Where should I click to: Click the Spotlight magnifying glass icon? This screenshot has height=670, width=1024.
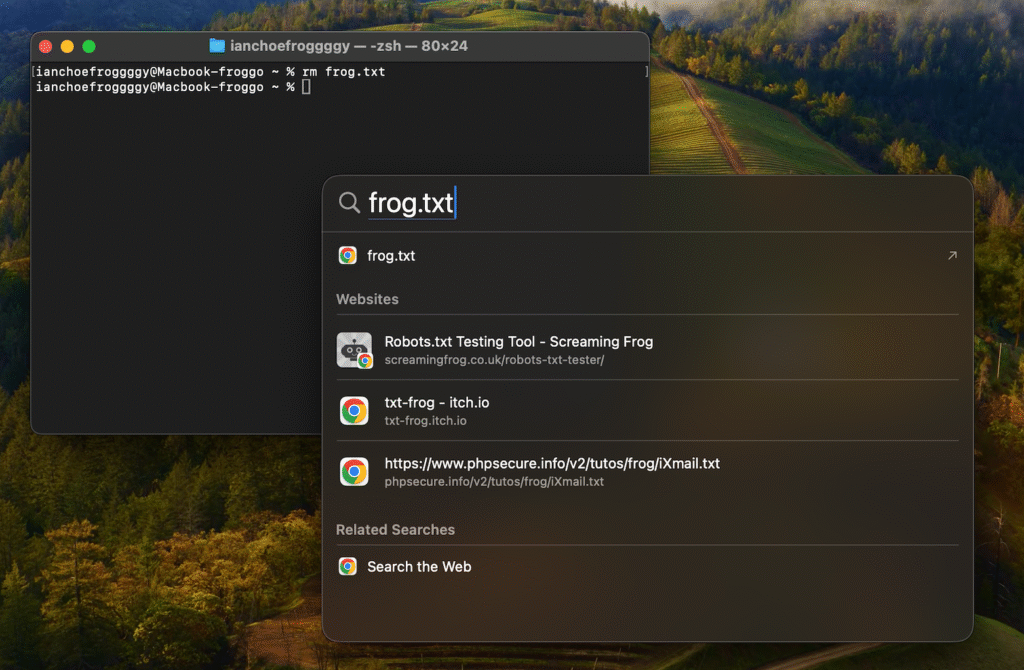(349, 203)
